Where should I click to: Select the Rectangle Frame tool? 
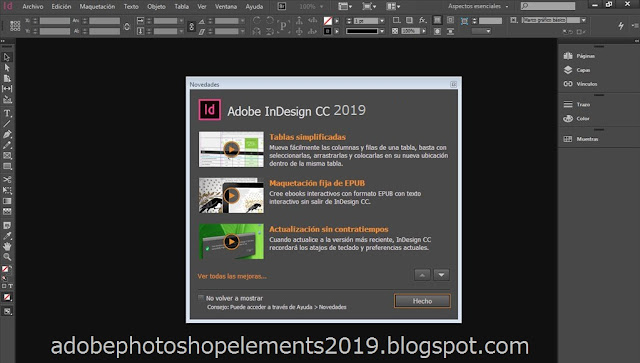7,156
